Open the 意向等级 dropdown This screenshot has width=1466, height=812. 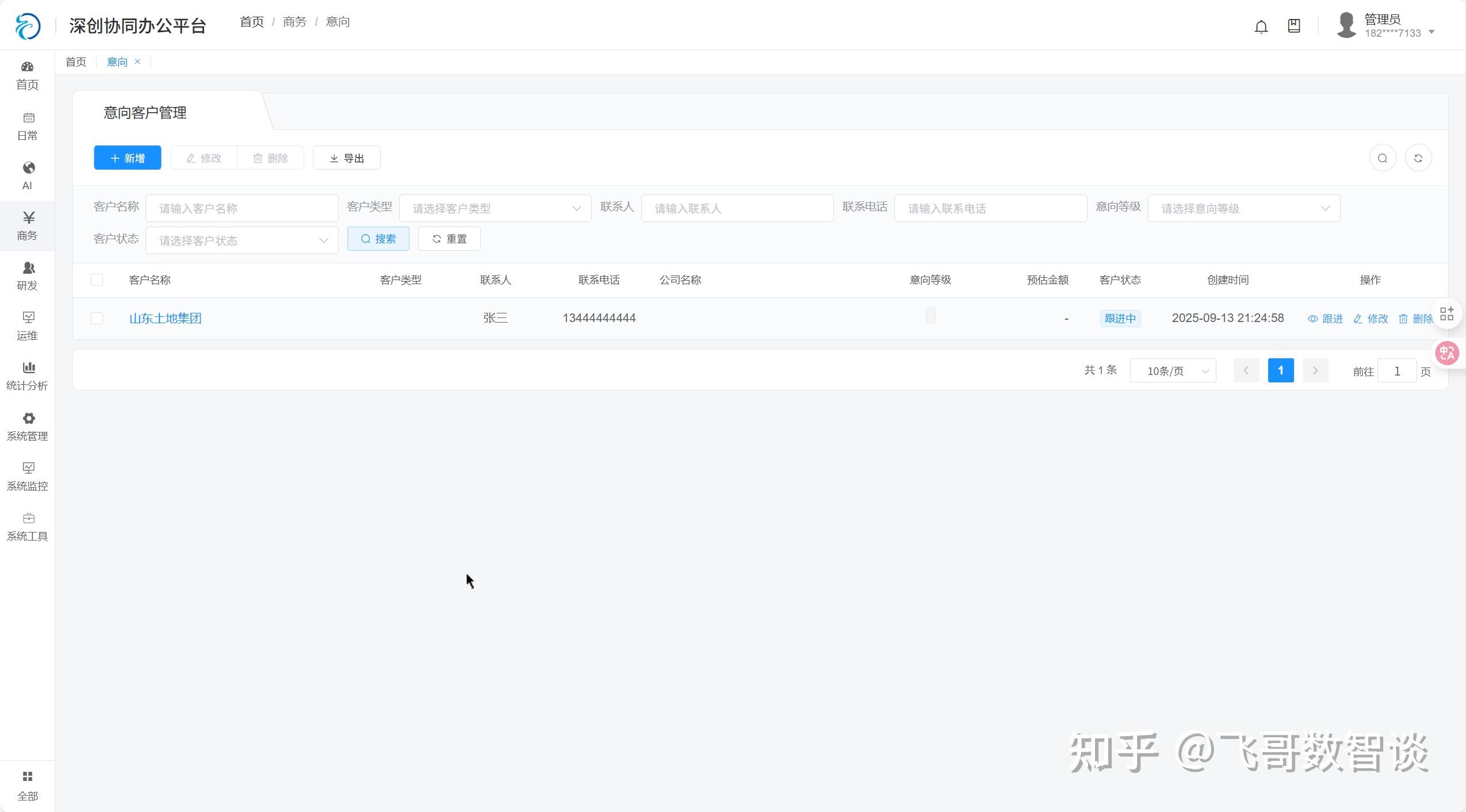(x=1244, y=208)
